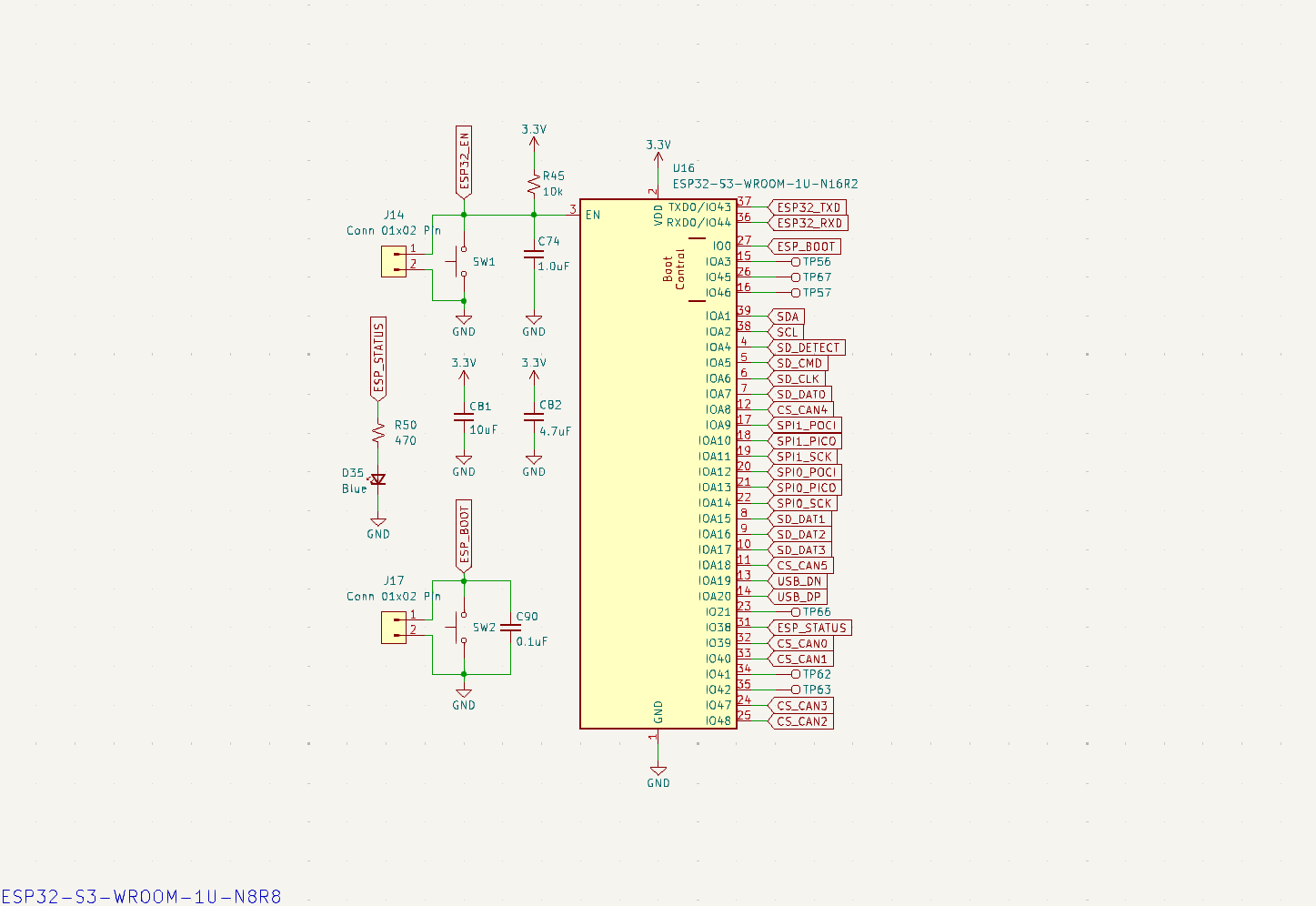Select the ESP32_TXD net label

pos(808,207)
